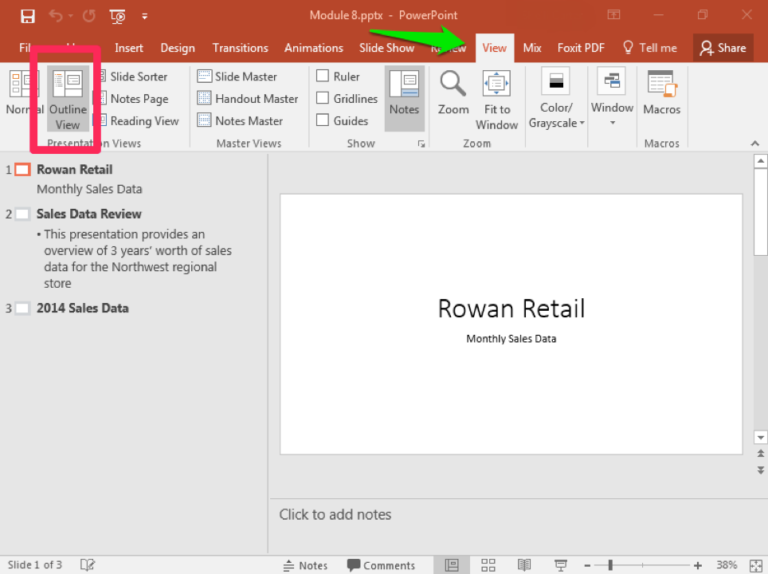The height and width of the screenshot is (574, 768).
Task: Toggle the Guides checkbox
Action: click(323, 120)
